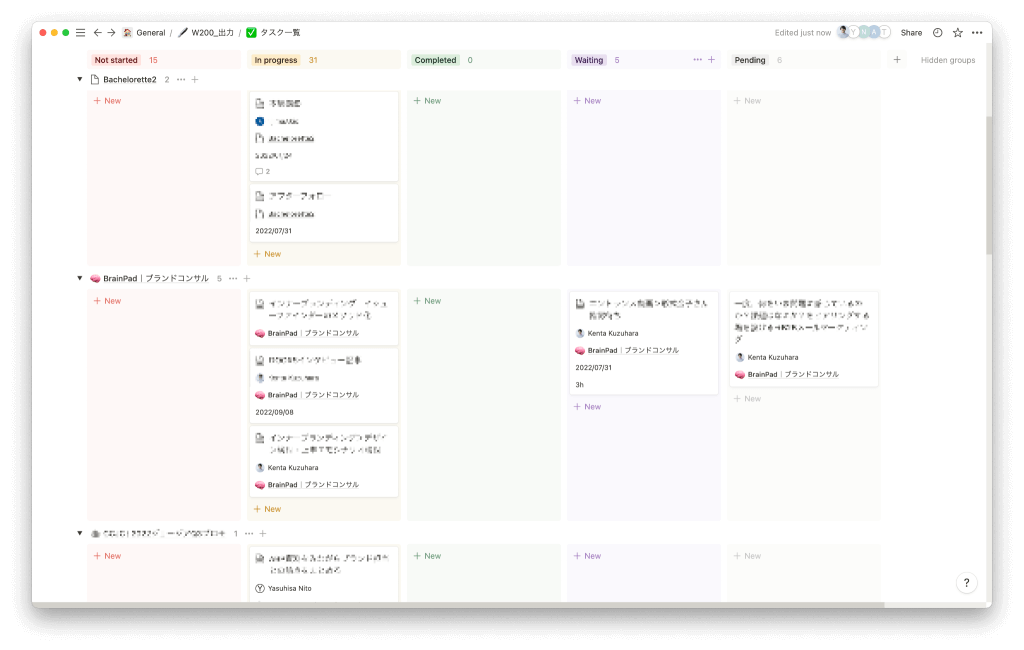
Task: Add New in third group Completed
Action: (x=427, y=556)
